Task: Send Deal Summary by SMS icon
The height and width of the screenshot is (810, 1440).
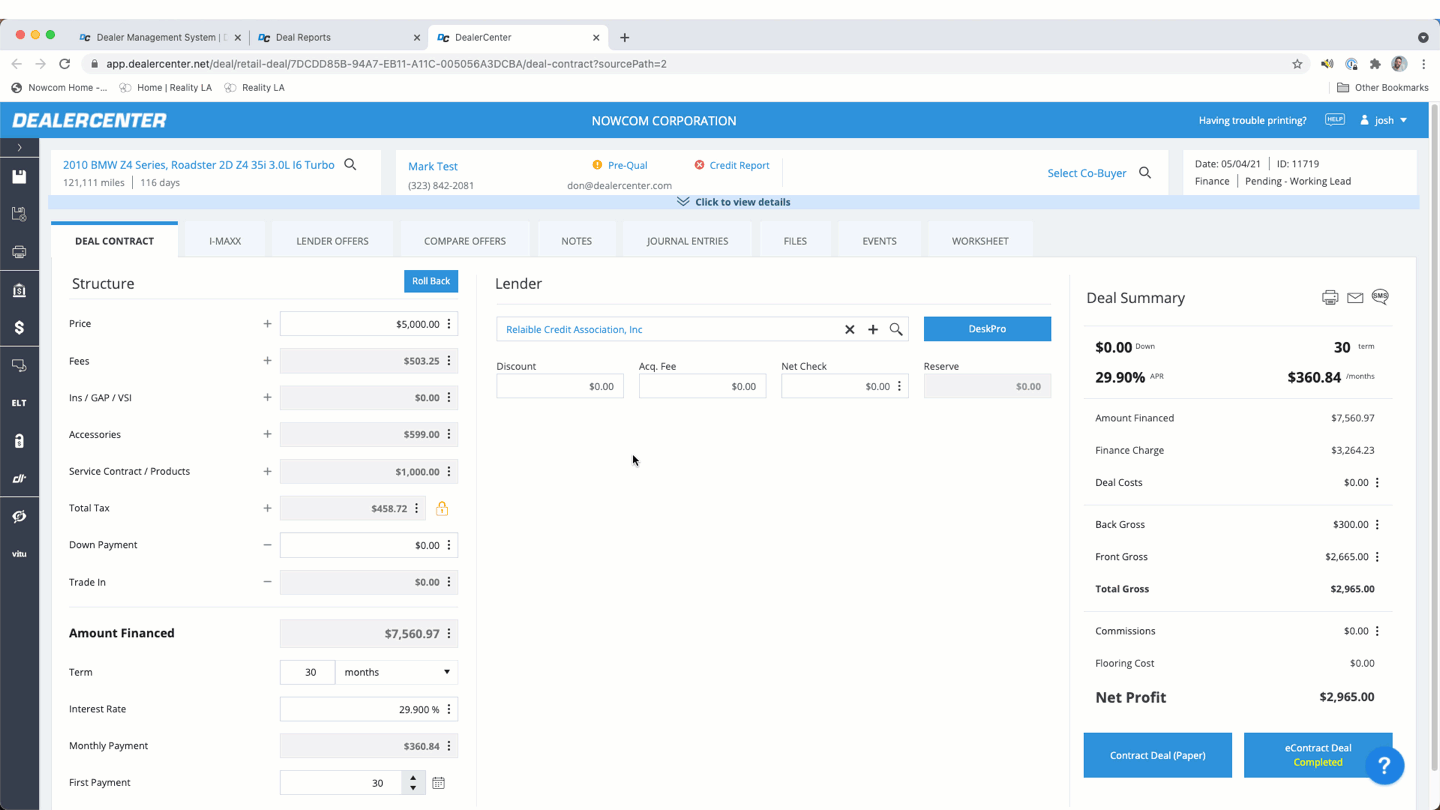Action: click(x=1380, y=296)
